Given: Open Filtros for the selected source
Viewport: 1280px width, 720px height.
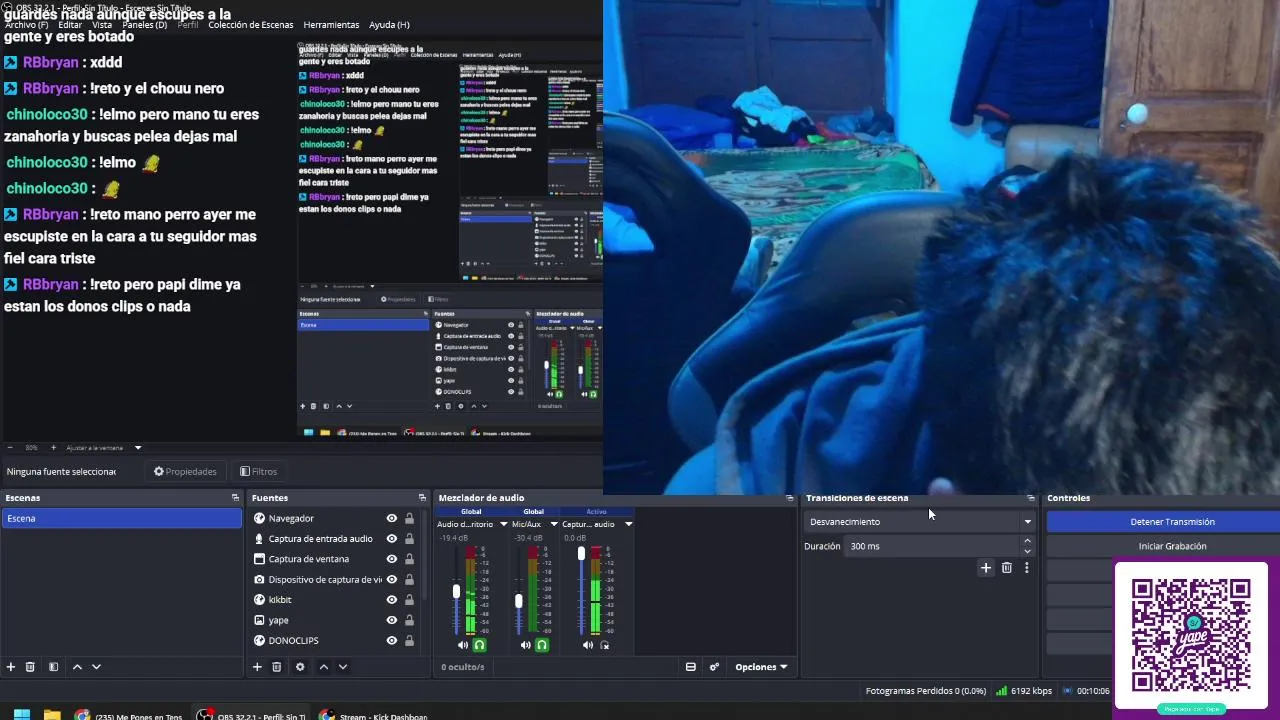Looking at the screenshot, I should (259, 472).
